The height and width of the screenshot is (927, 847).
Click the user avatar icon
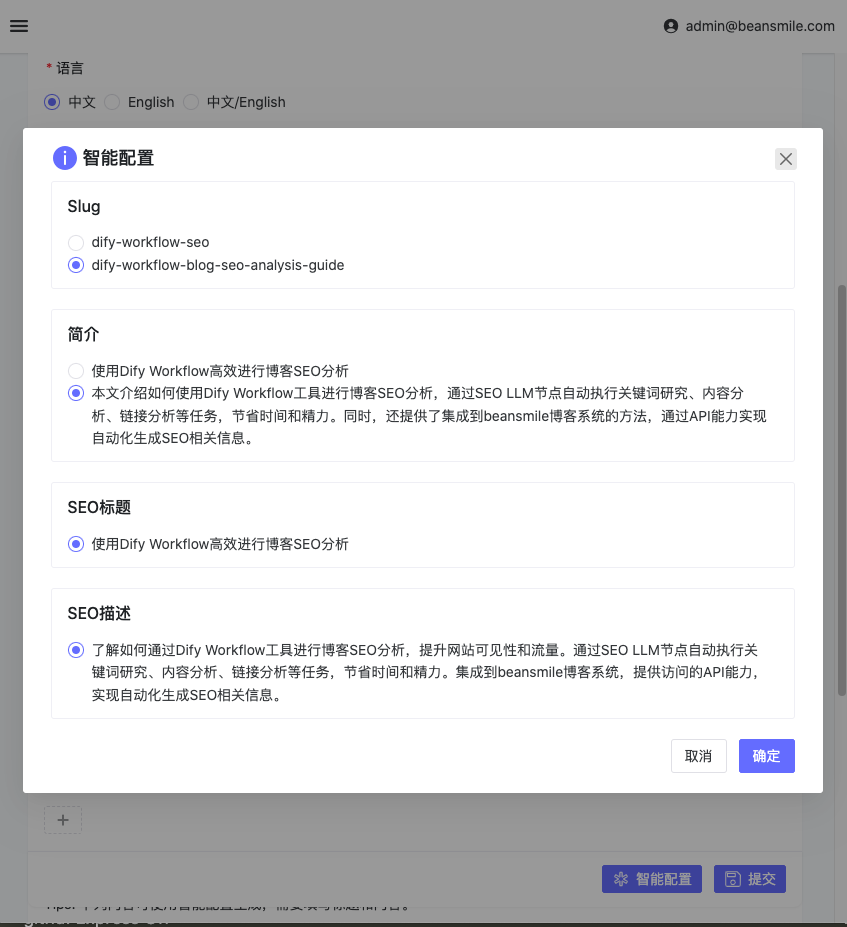(671, 26)
